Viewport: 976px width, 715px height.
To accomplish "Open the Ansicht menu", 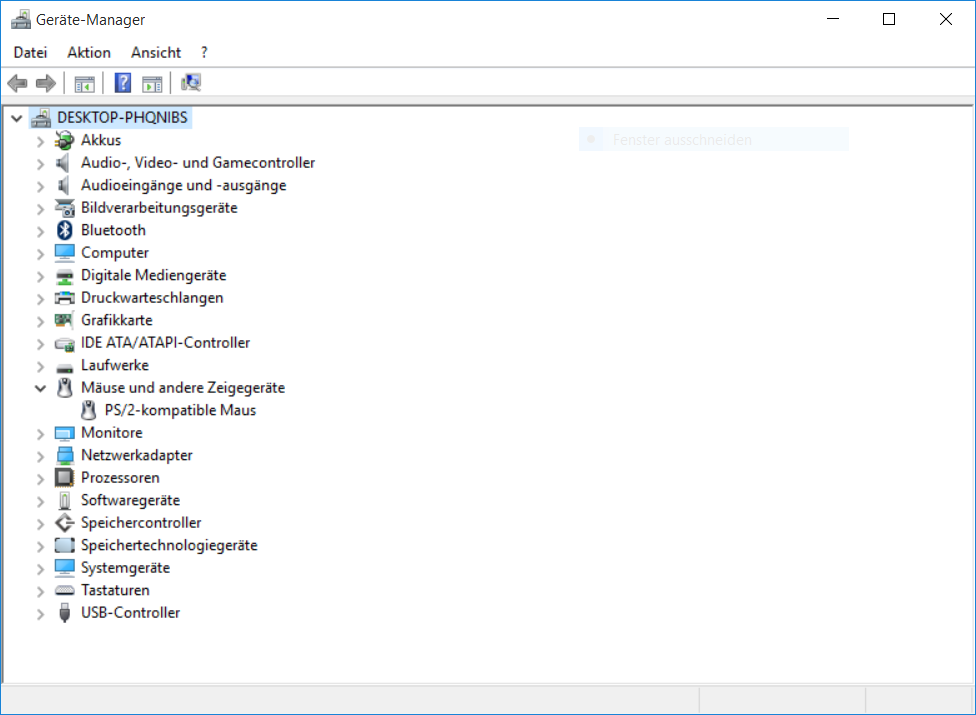I will pyautogui.click(x=156, y=53).
